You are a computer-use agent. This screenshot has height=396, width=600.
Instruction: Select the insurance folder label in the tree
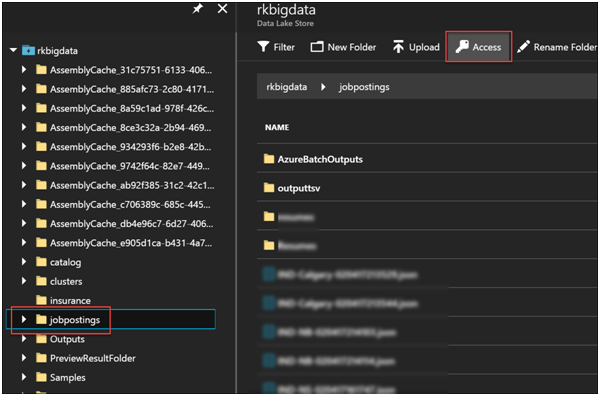tap(70, 301)
